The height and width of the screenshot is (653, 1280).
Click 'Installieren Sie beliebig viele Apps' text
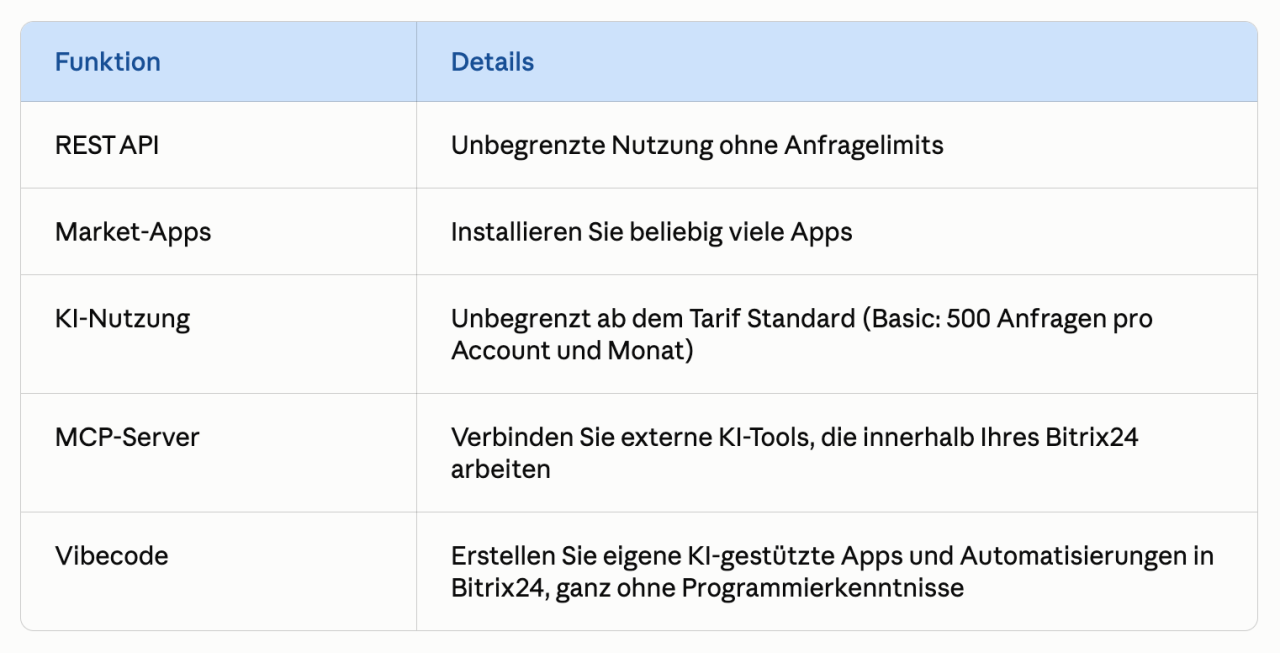[x=651, y=233]
